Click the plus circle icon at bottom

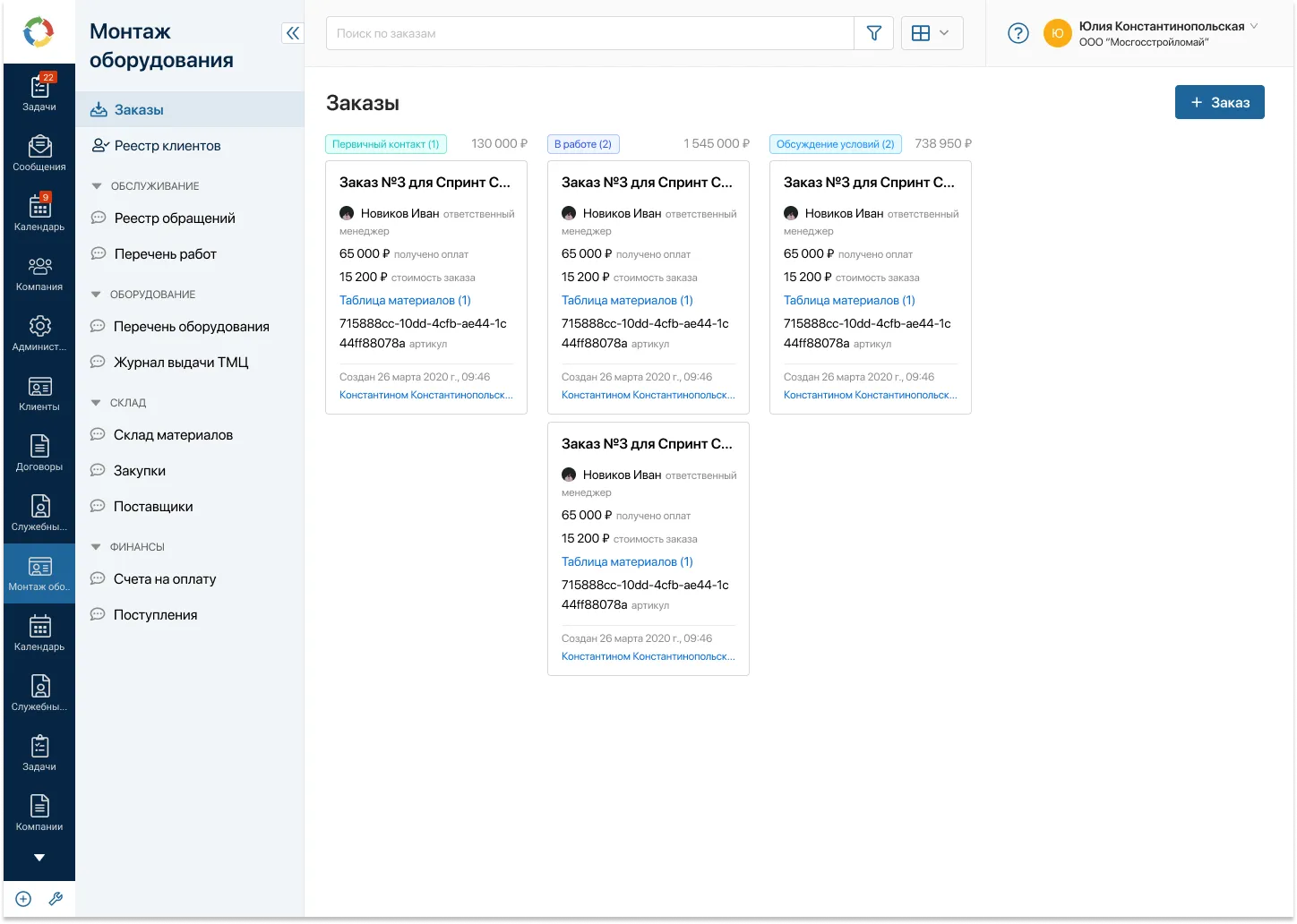pyautogui.click(x=24, y=899)
